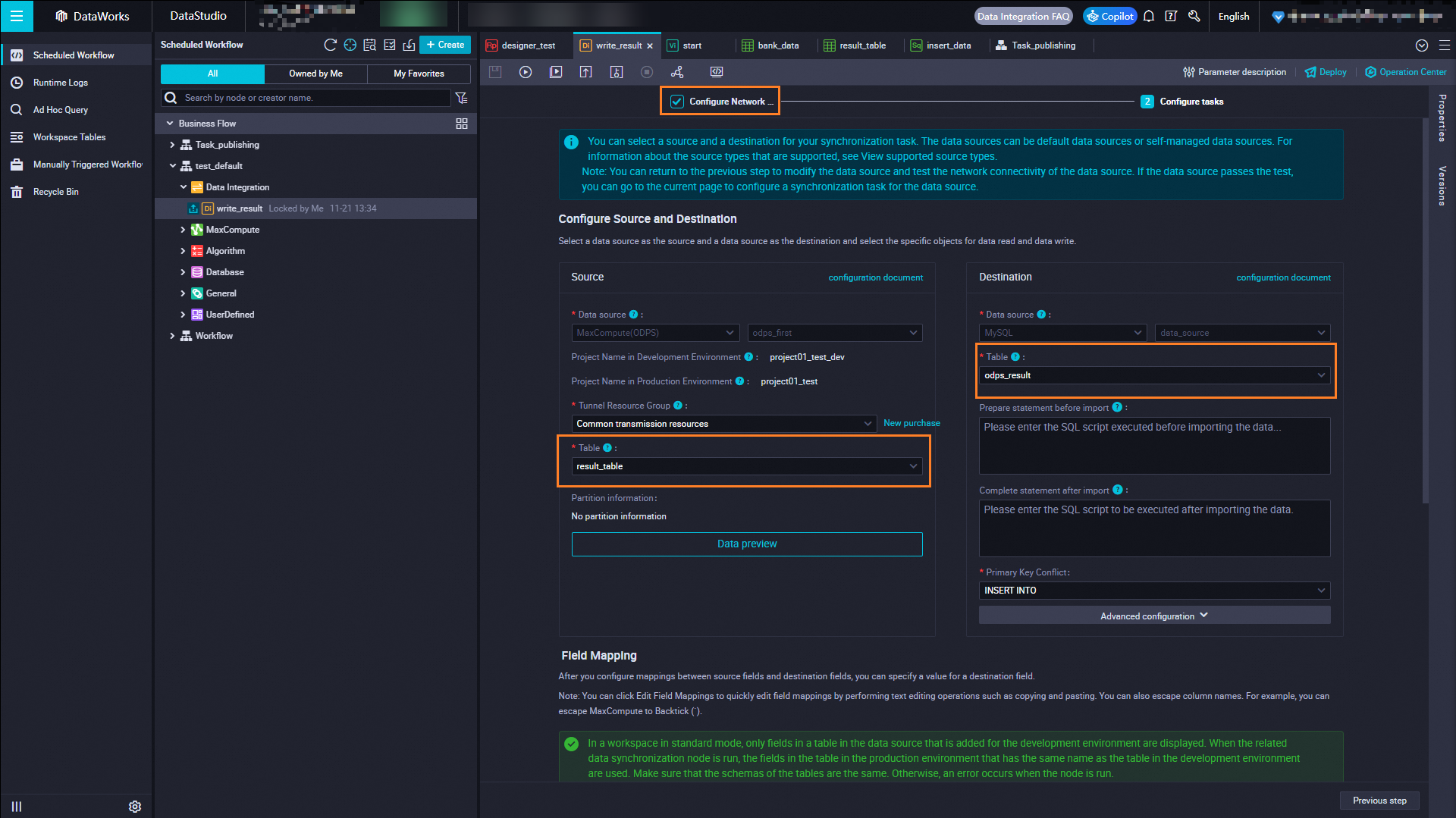
Task: Open the settings wrench icon in header
Action: (x=1194, y=16)
